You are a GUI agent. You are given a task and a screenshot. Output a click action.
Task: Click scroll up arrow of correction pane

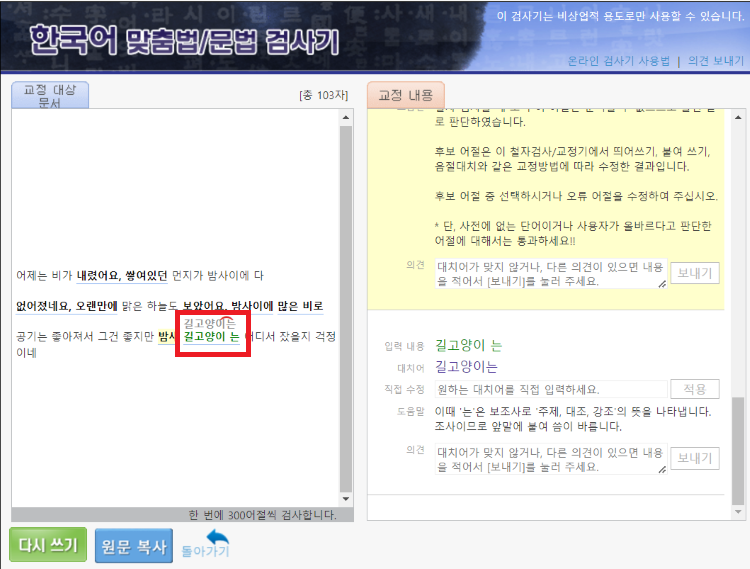[x=738, y=117]
